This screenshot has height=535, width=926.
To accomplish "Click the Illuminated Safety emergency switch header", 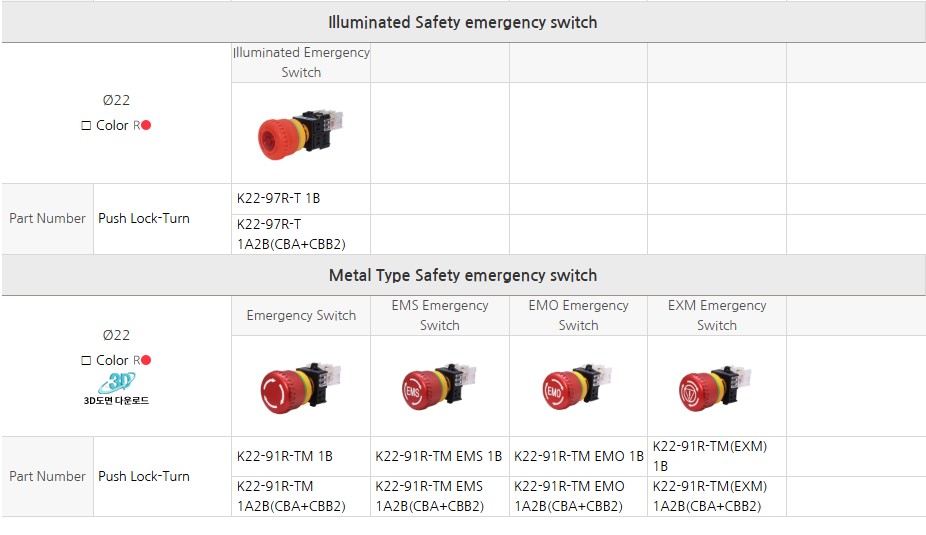I will coord(463,21).
